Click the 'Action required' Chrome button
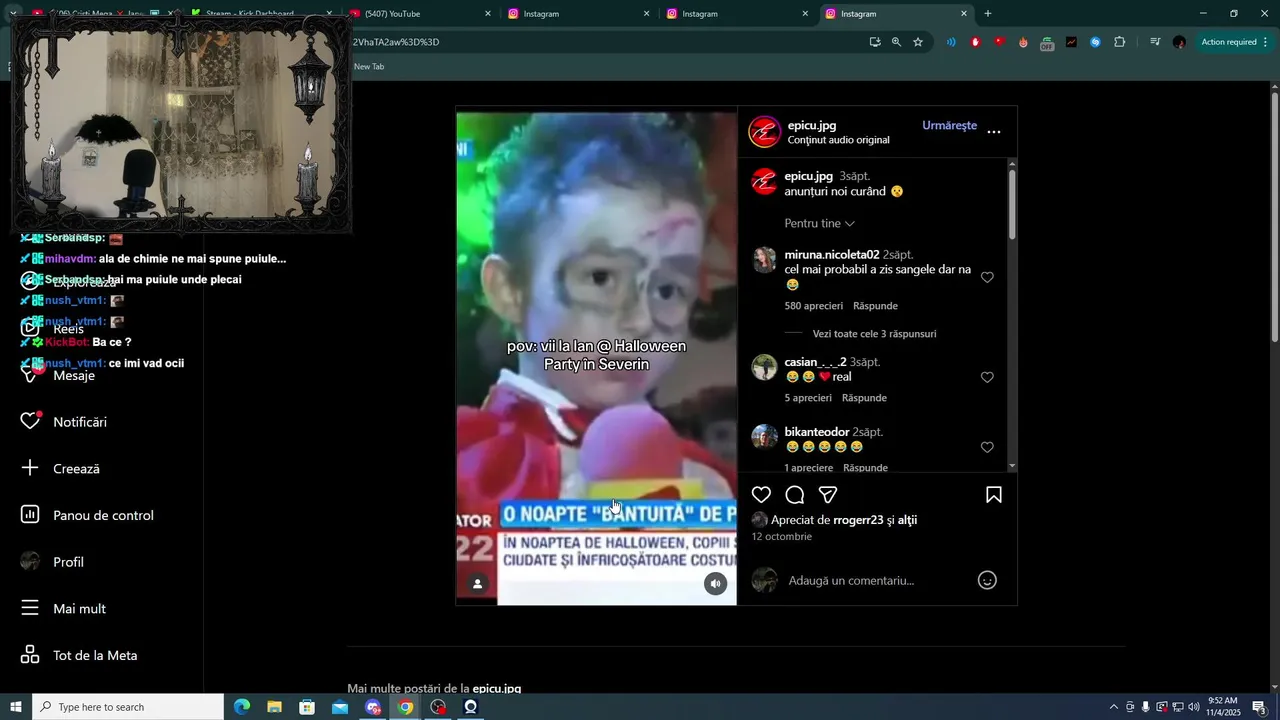The image size is (1280, 720). pos(1234,42)
